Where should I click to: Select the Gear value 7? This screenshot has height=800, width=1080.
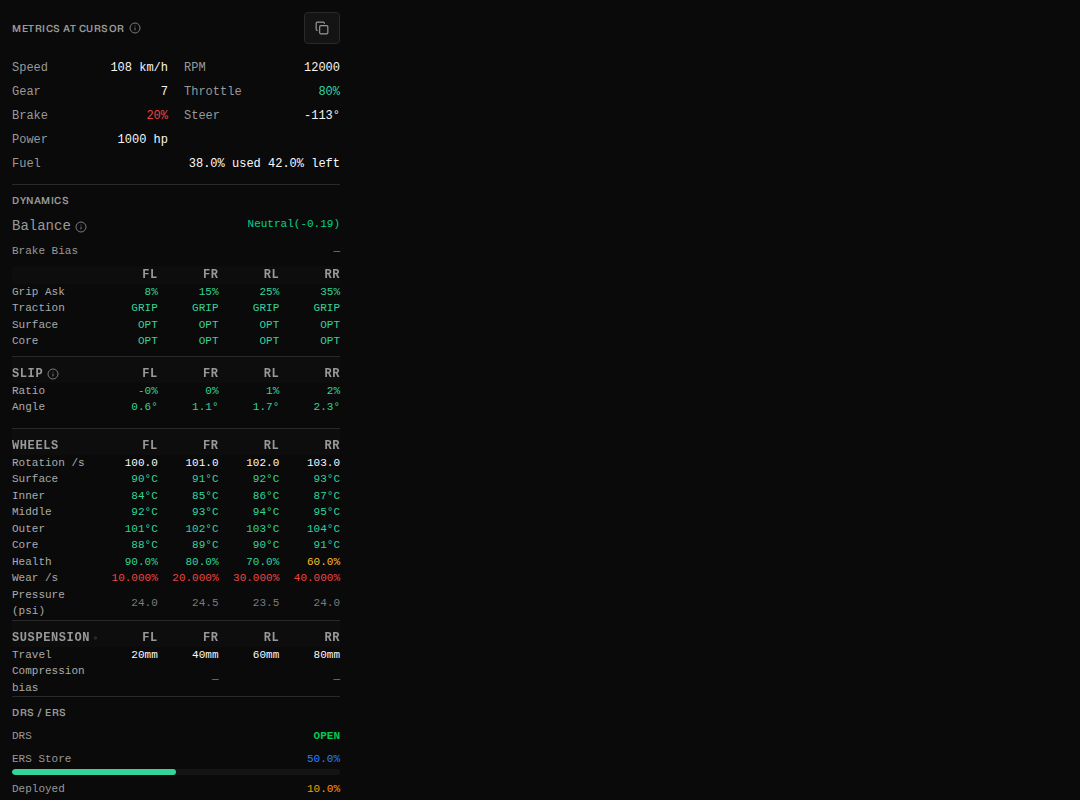click(x=164, y=91)
